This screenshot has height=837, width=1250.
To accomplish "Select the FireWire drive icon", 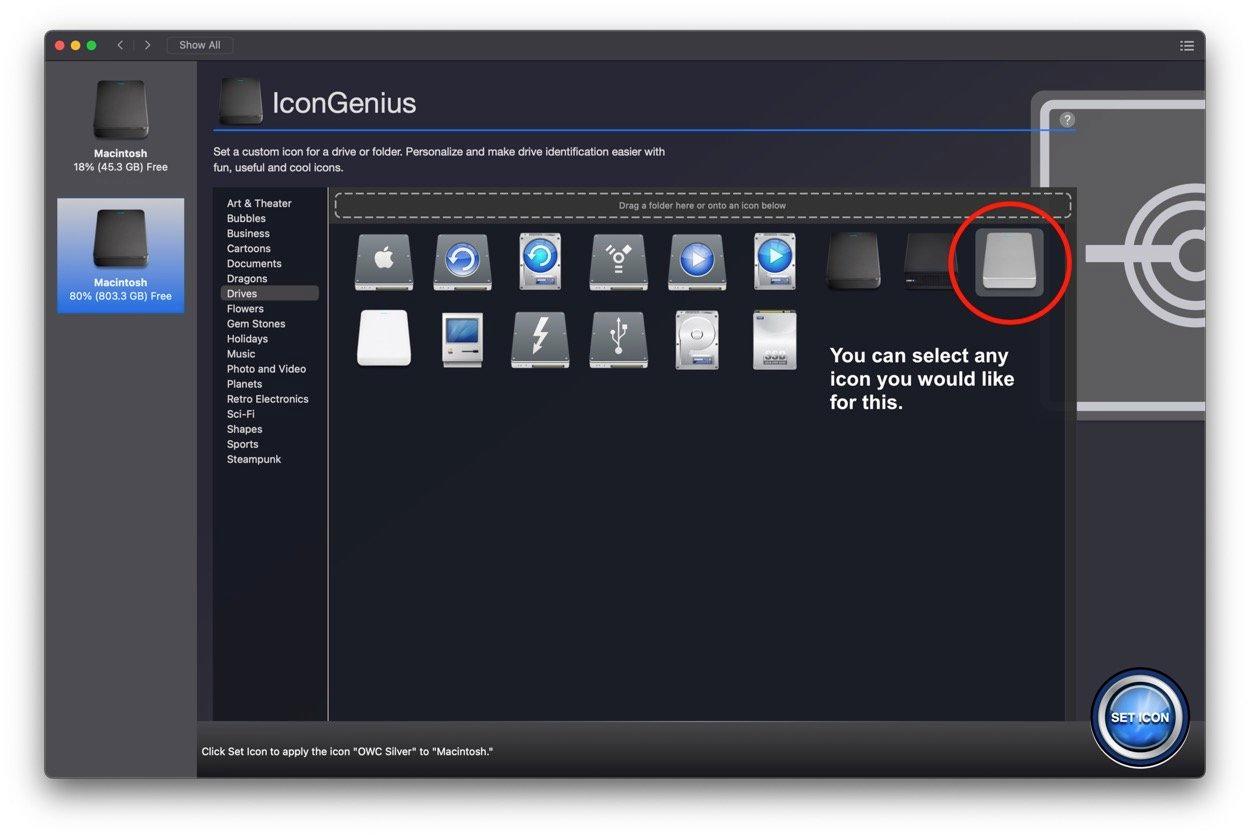I will 618,261.
